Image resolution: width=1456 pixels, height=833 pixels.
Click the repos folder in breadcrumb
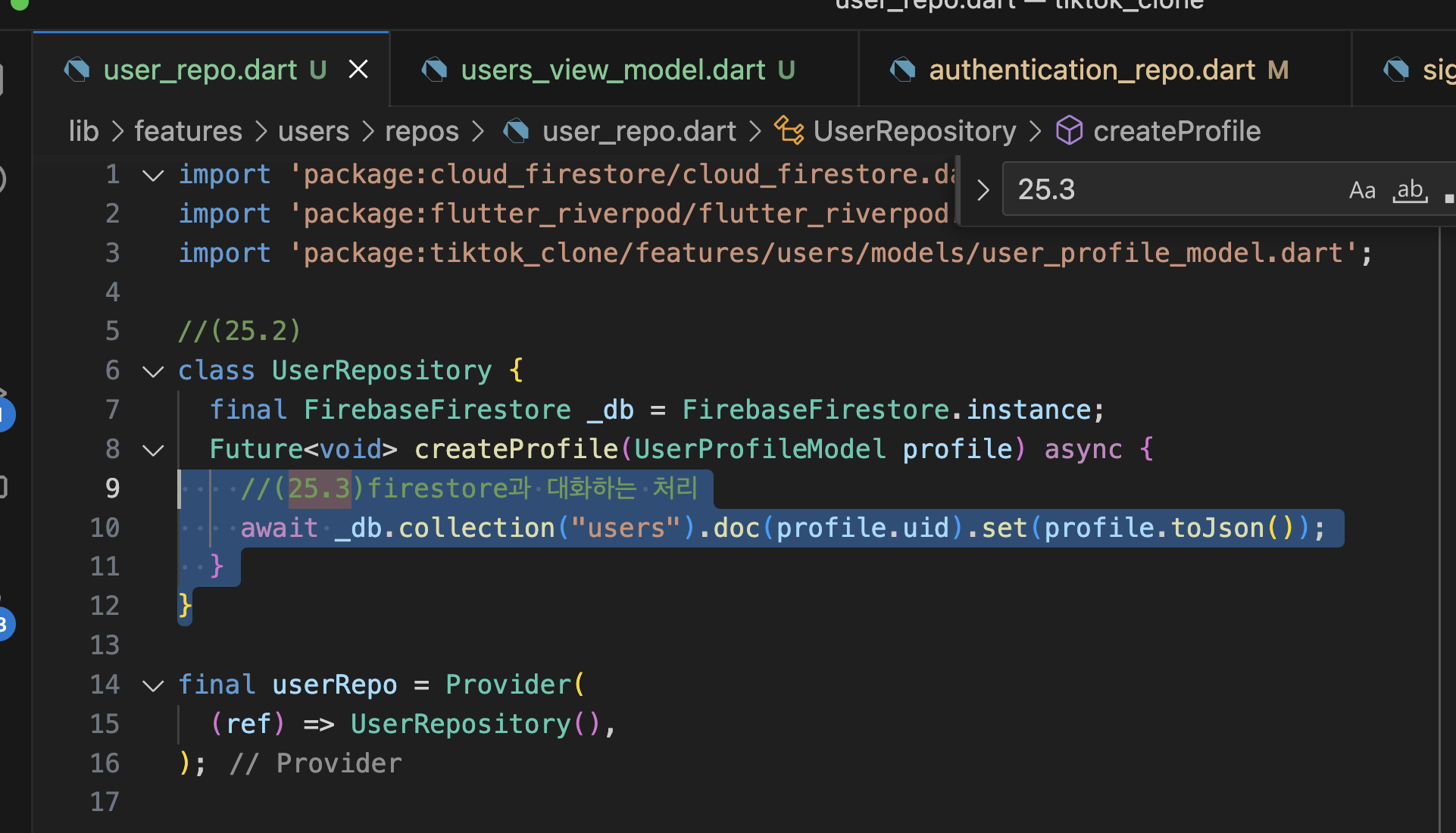(421, 131)
